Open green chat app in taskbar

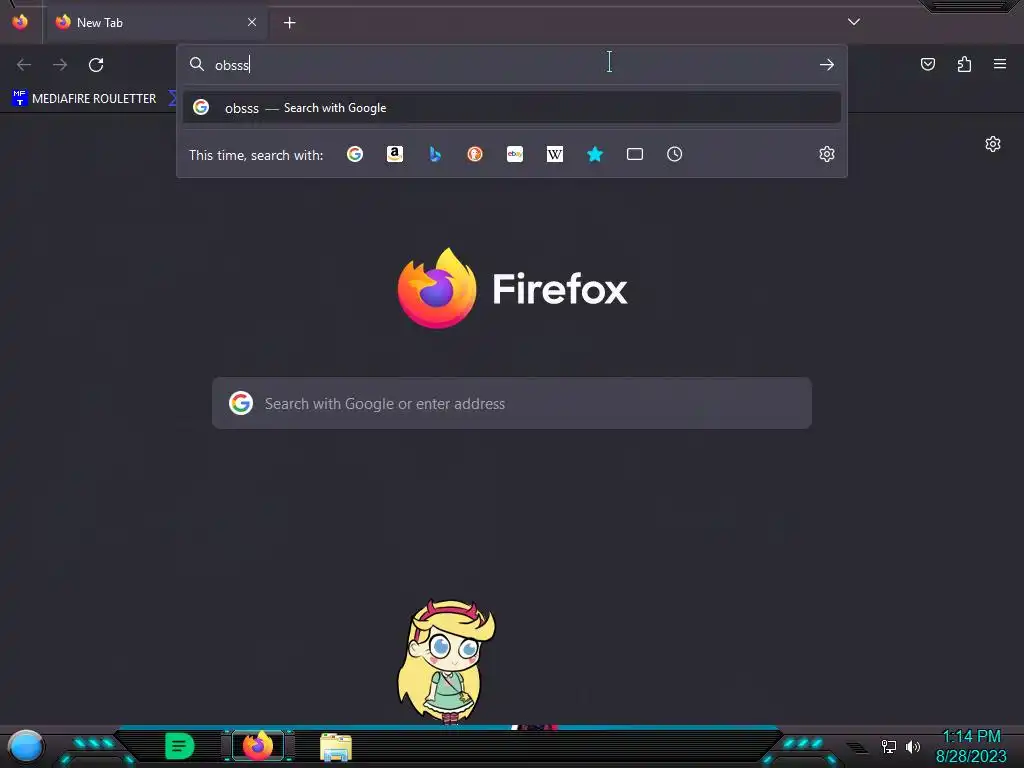point(180,746)
